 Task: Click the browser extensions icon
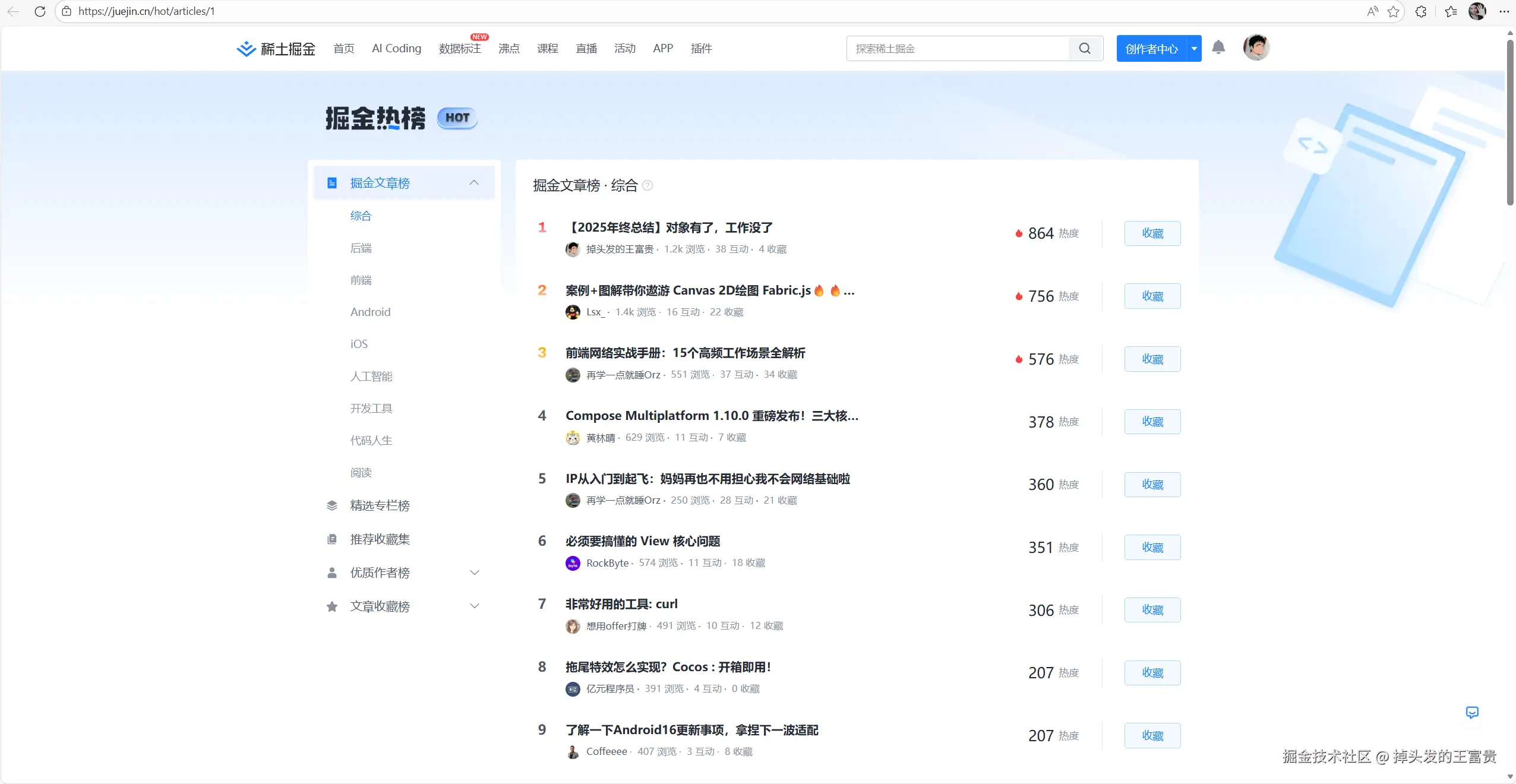1420,11
